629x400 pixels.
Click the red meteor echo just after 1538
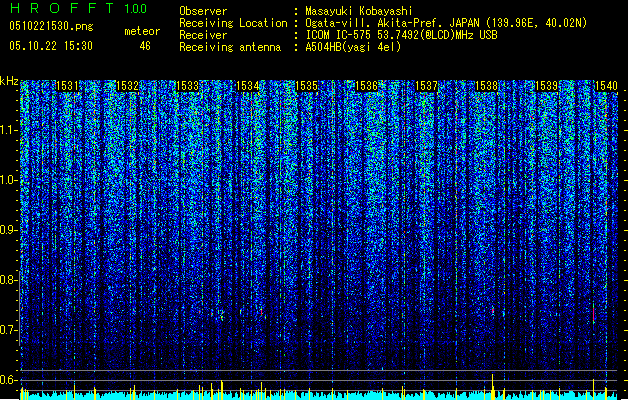click(x=493, y=310)
